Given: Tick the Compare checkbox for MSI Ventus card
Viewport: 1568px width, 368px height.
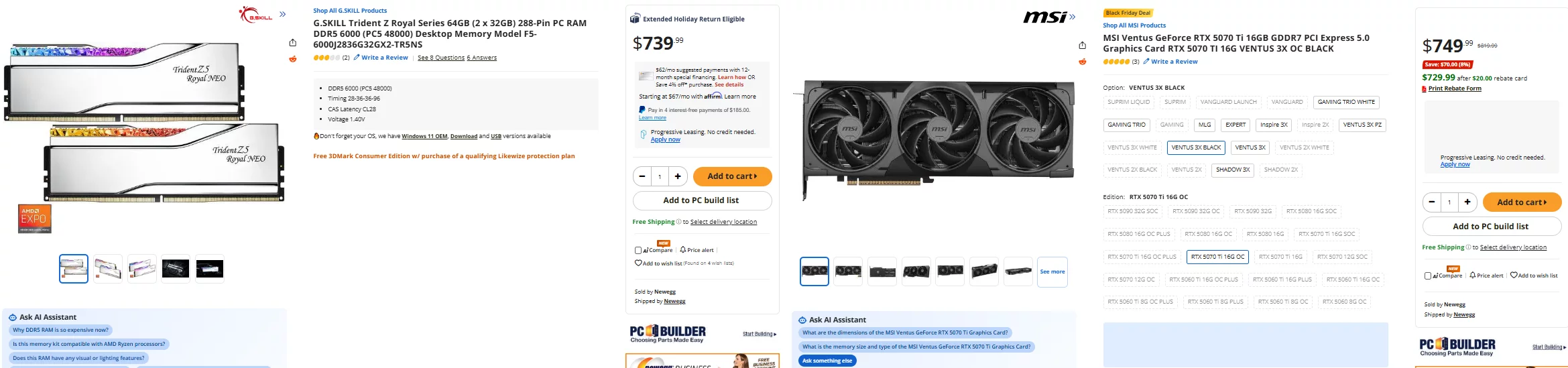Looking at the screenshot, I should pos(1428,275).
